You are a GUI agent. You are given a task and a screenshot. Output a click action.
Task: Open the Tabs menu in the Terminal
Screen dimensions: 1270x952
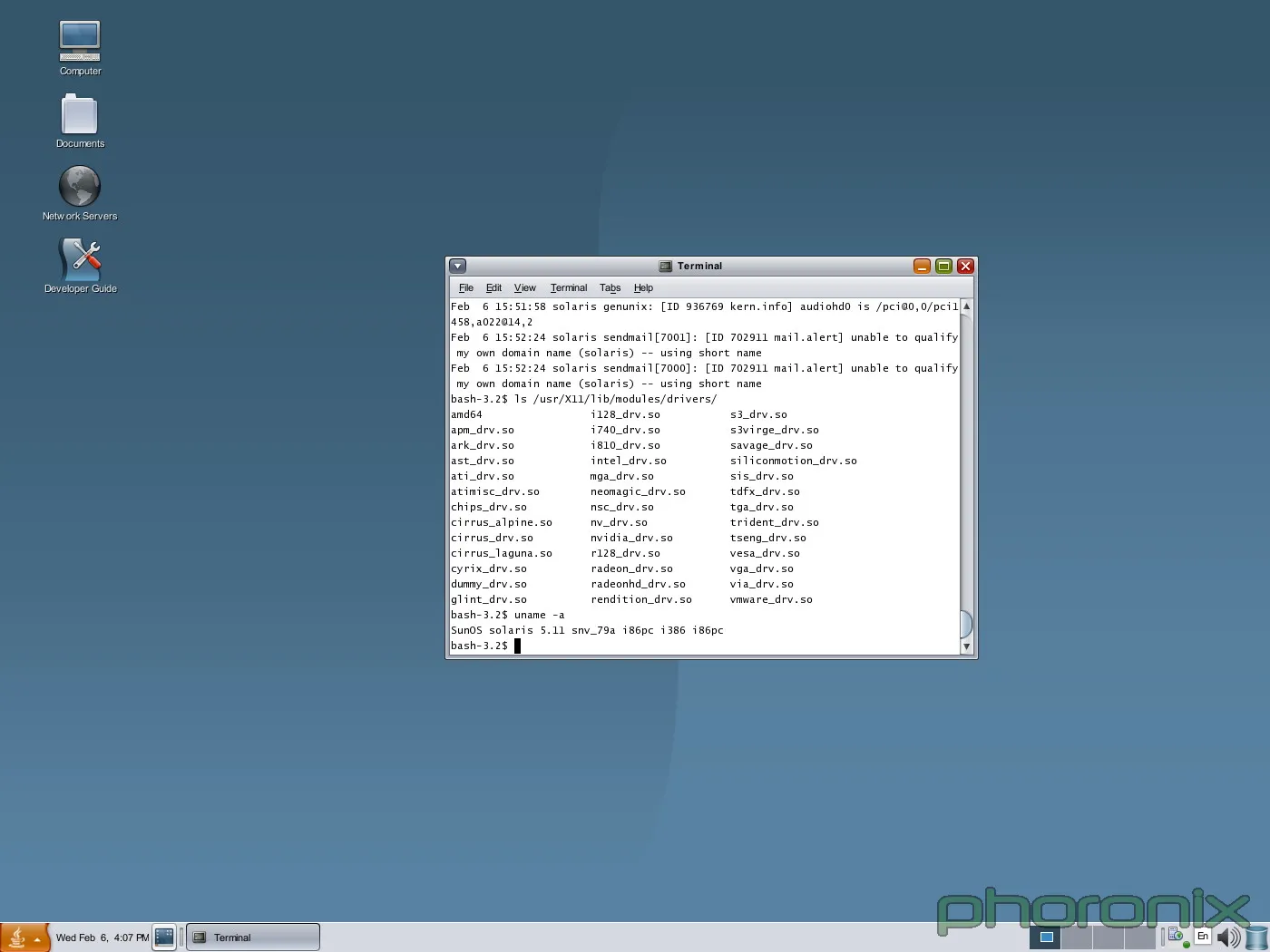coord(610,287)
